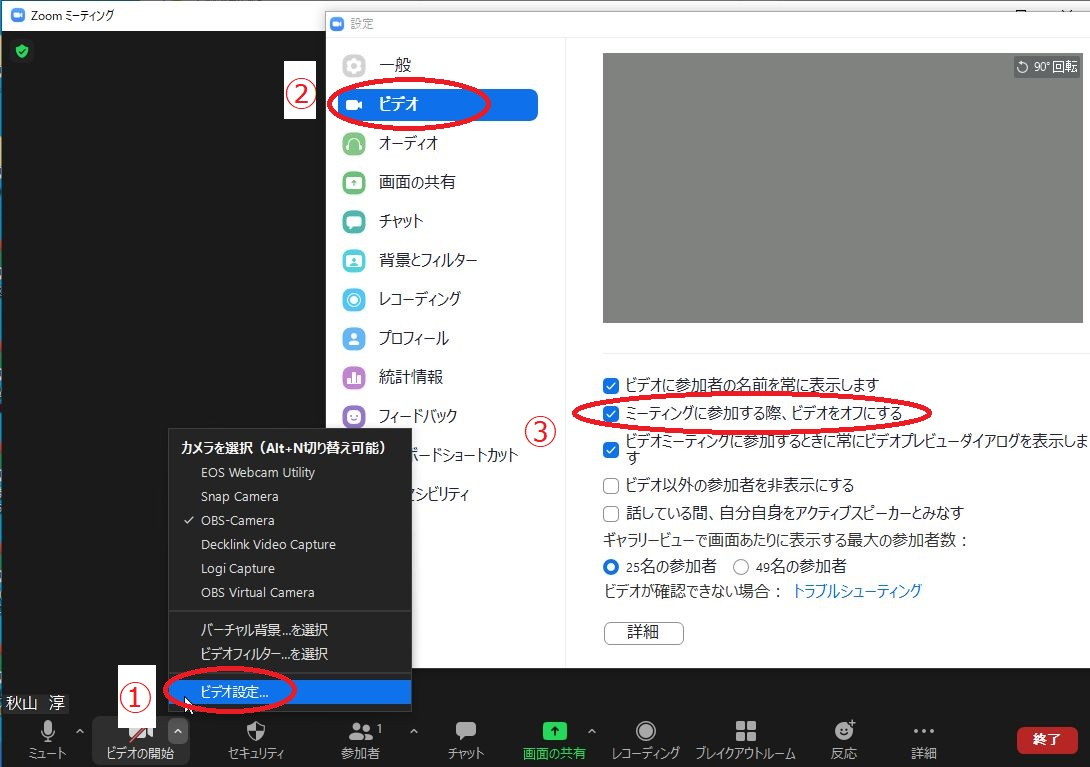Screen dimensions: 1090x767
Task: Enable ビデオ以外の参加者を非表示にする checkbox
Action: coord(611,486)
